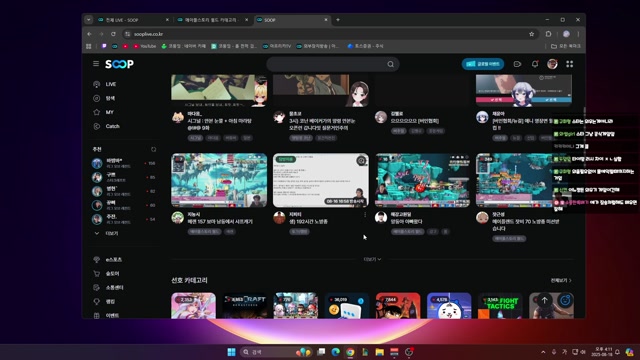Refresh the 추천 recommended streamers list
The height and width of the screenshot is (360, 640).
point(153,149)
